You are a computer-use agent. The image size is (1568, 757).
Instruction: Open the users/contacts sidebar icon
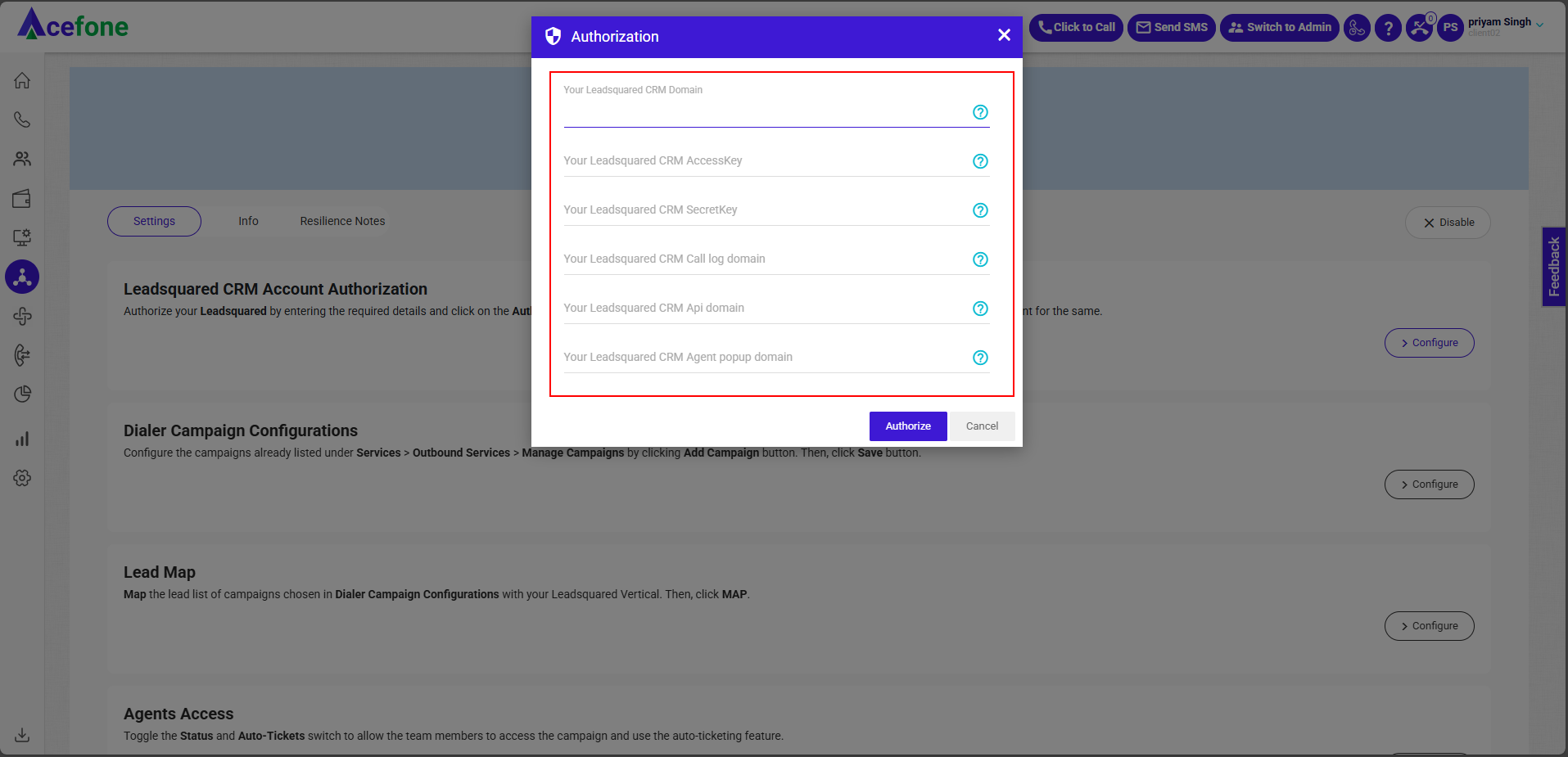click(x=22, y=159)
